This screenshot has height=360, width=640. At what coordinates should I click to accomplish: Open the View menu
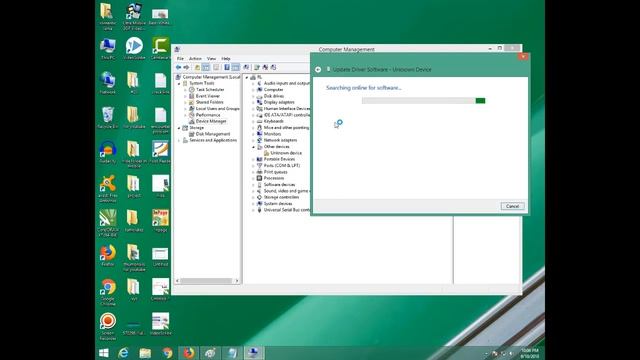(x=211, y=59)
